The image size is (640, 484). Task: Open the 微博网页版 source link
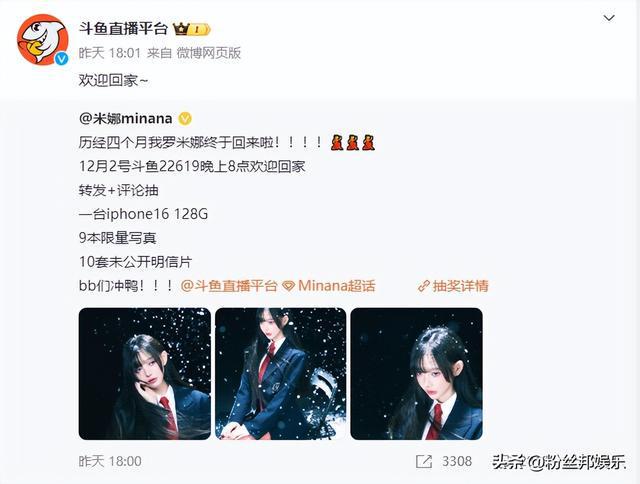click(x=209, y=53)
